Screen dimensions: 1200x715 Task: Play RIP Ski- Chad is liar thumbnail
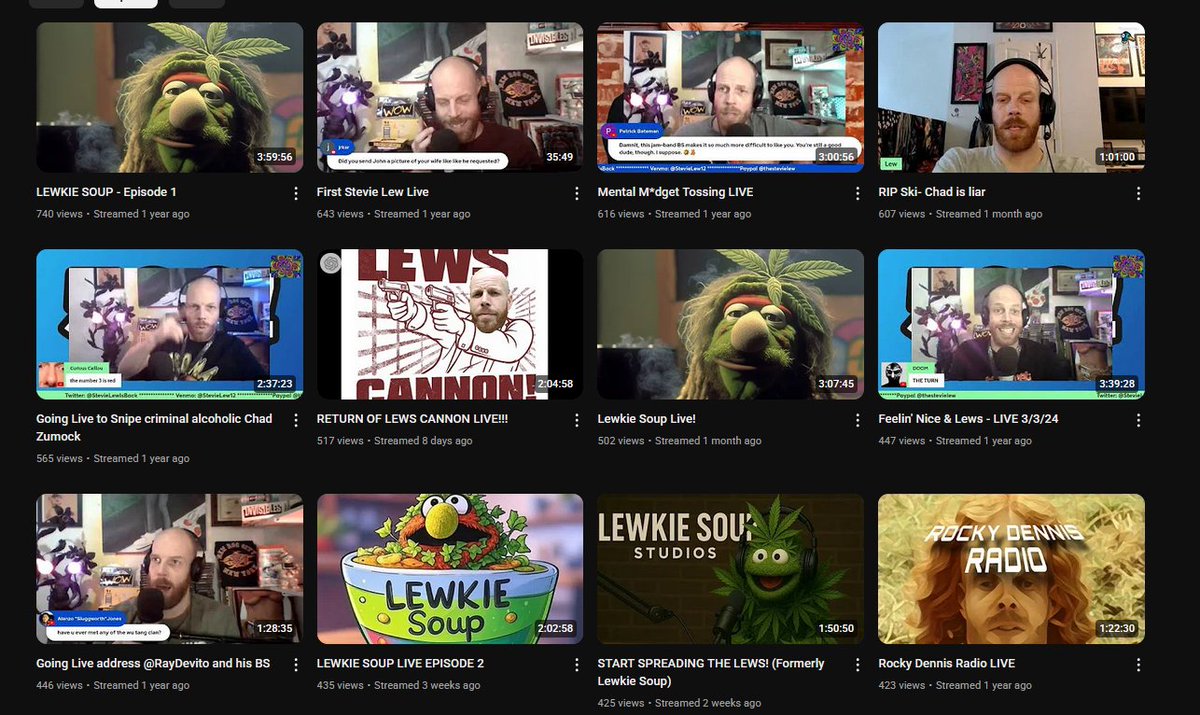pyautogui.click(x=1011, y=97)
